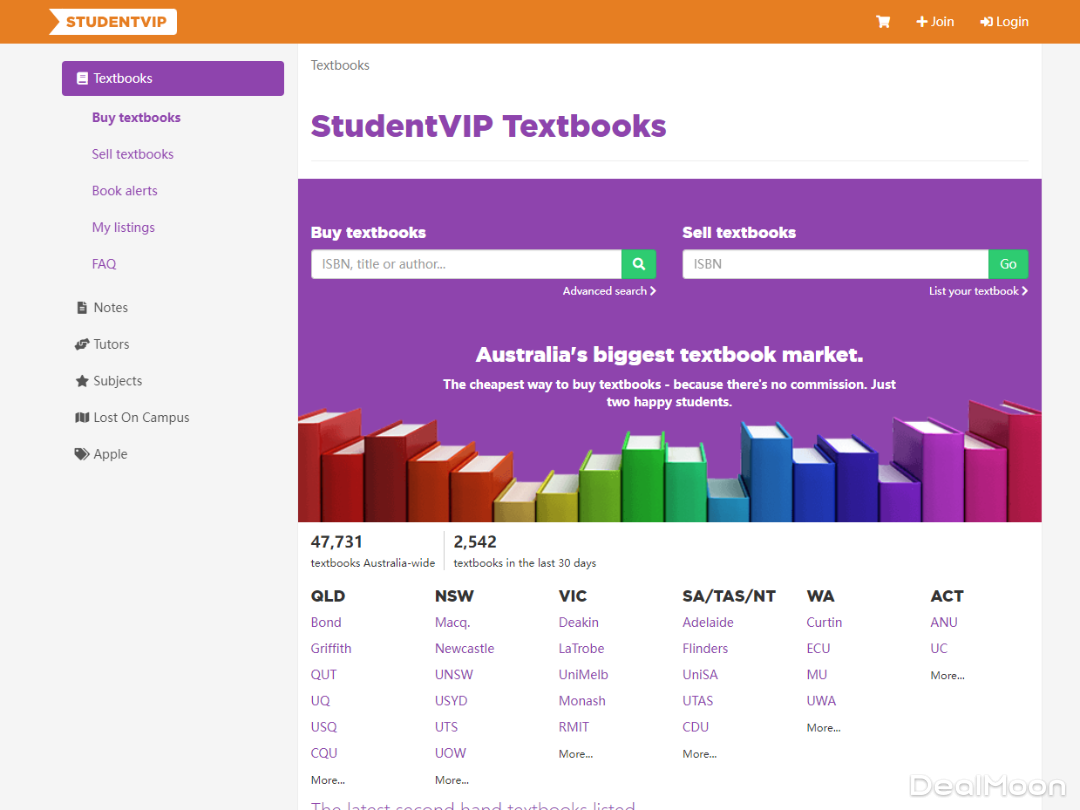Viewport: 1080px width, 810px height.
Task: Open Book alerts in sidebar
Action: click(125, 191)
